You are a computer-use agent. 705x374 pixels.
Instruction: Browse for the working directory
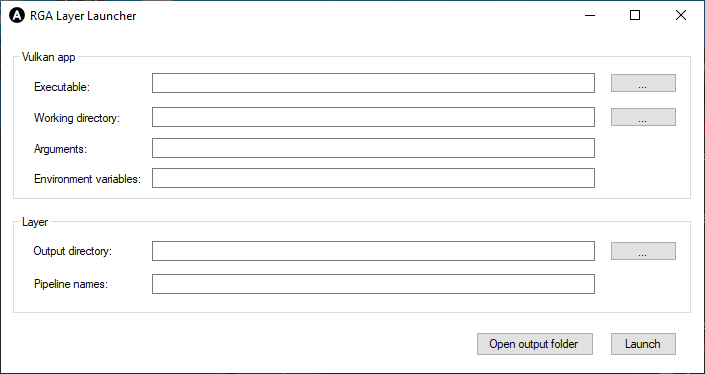(643, 117)
